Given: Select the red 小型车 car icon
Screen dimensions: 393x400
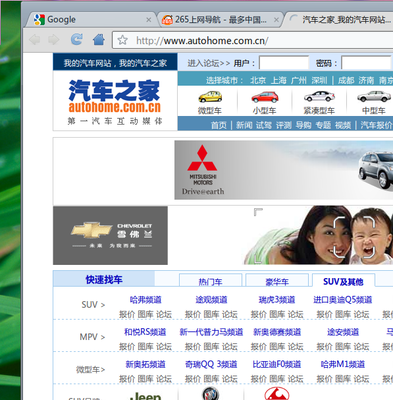Looking at the screenshot, I should pos(265,97).
